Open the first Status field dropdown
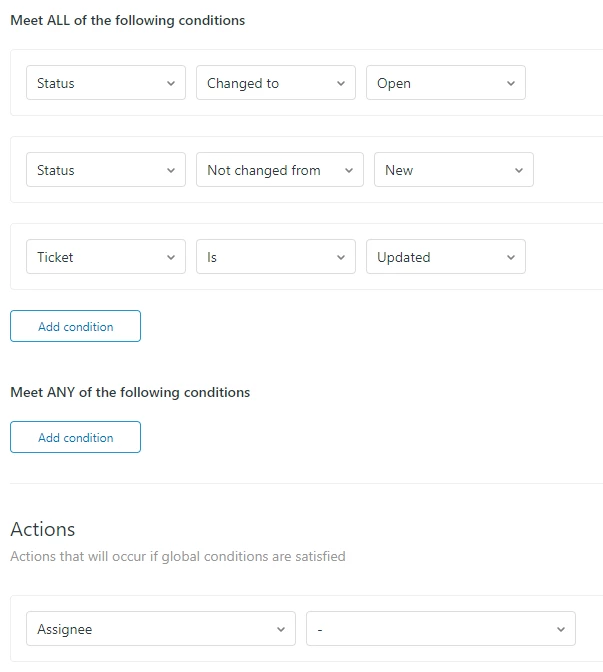Screen dimensions: 603x672 coord(105,83)
